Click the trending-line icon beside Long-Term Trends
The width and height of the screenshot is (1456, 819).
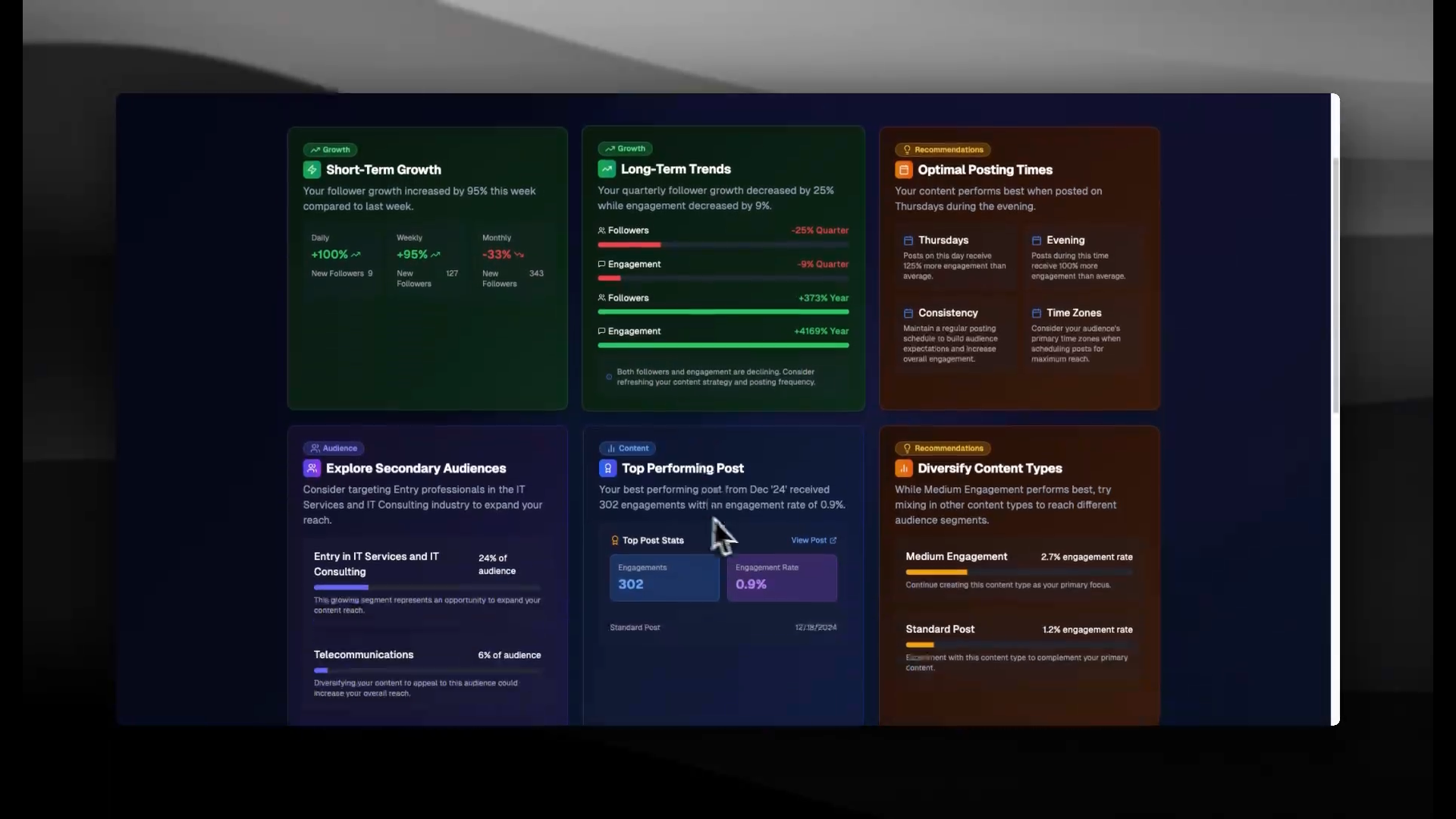click(x=607, y=168)
